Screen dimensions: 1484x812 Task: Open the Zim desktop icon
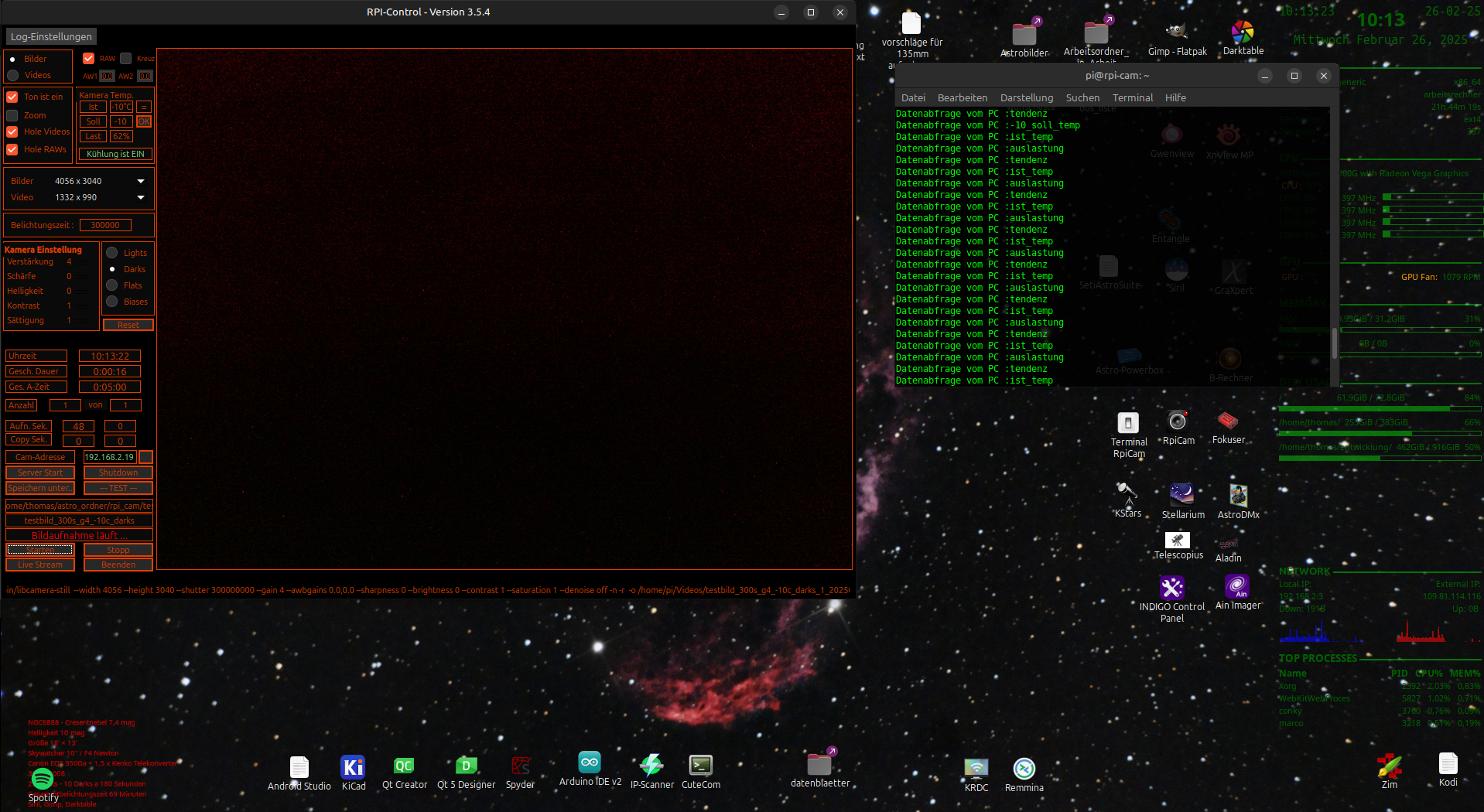point(1389,772)
